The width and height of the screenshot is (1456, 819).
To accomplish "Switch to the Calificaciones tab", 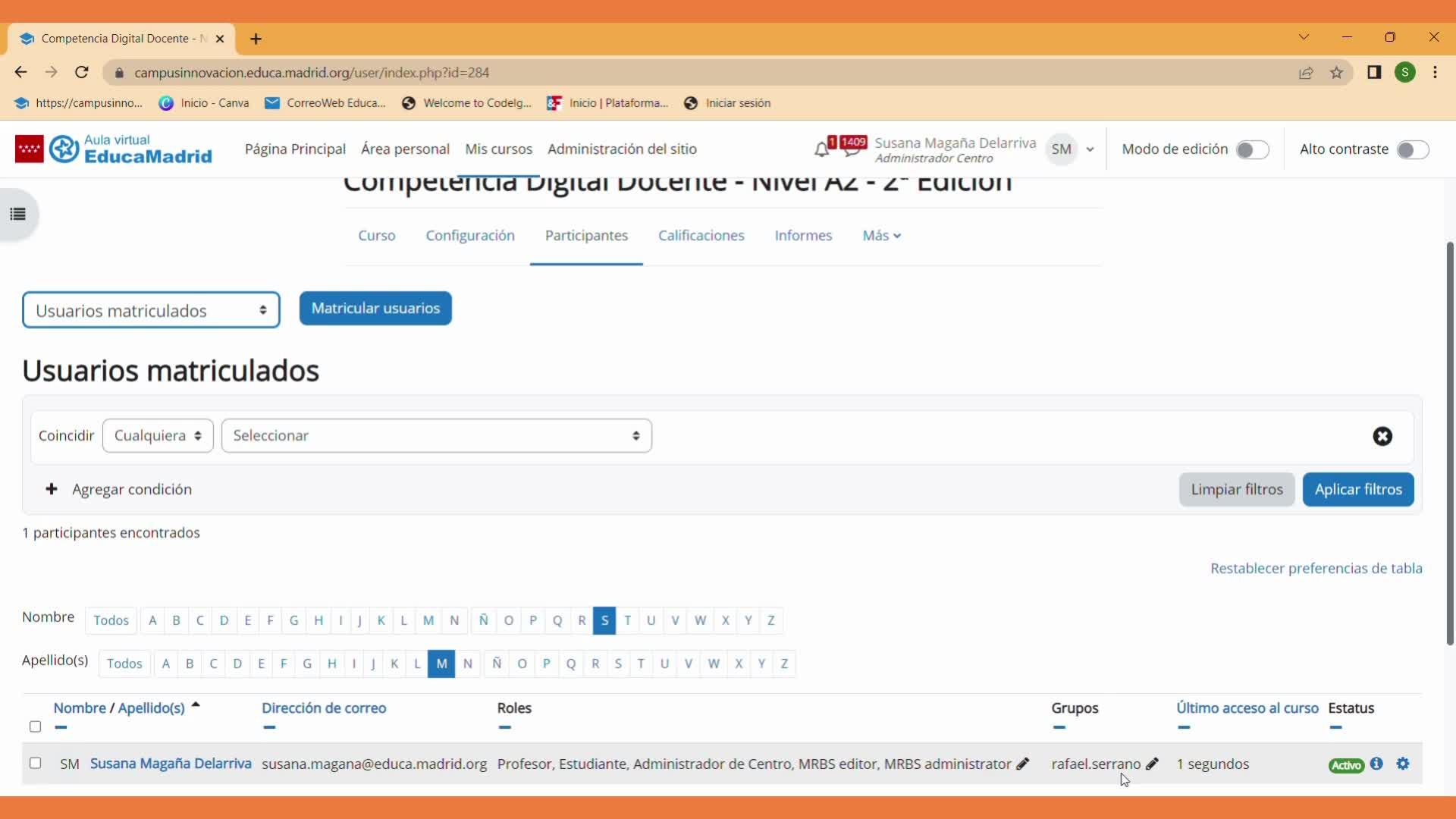I will [x=701, y=236].
